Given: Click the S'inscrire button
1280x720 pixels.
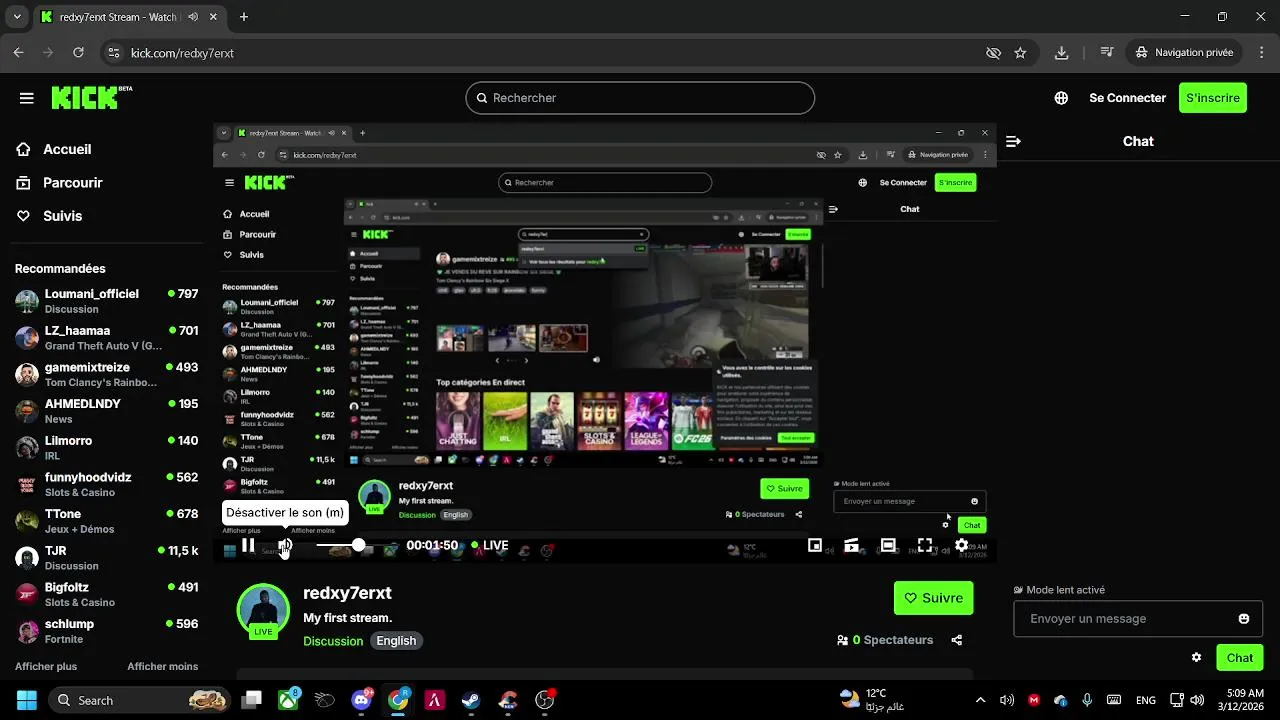Looking at the screenshot, I should point(1212,98).
